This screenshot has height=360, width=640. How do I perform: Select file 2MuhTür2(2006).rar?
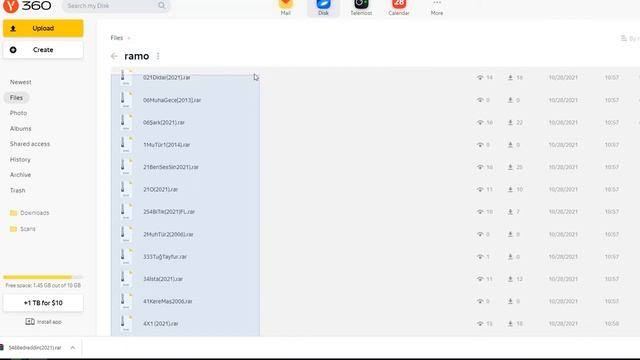[168, 234]
